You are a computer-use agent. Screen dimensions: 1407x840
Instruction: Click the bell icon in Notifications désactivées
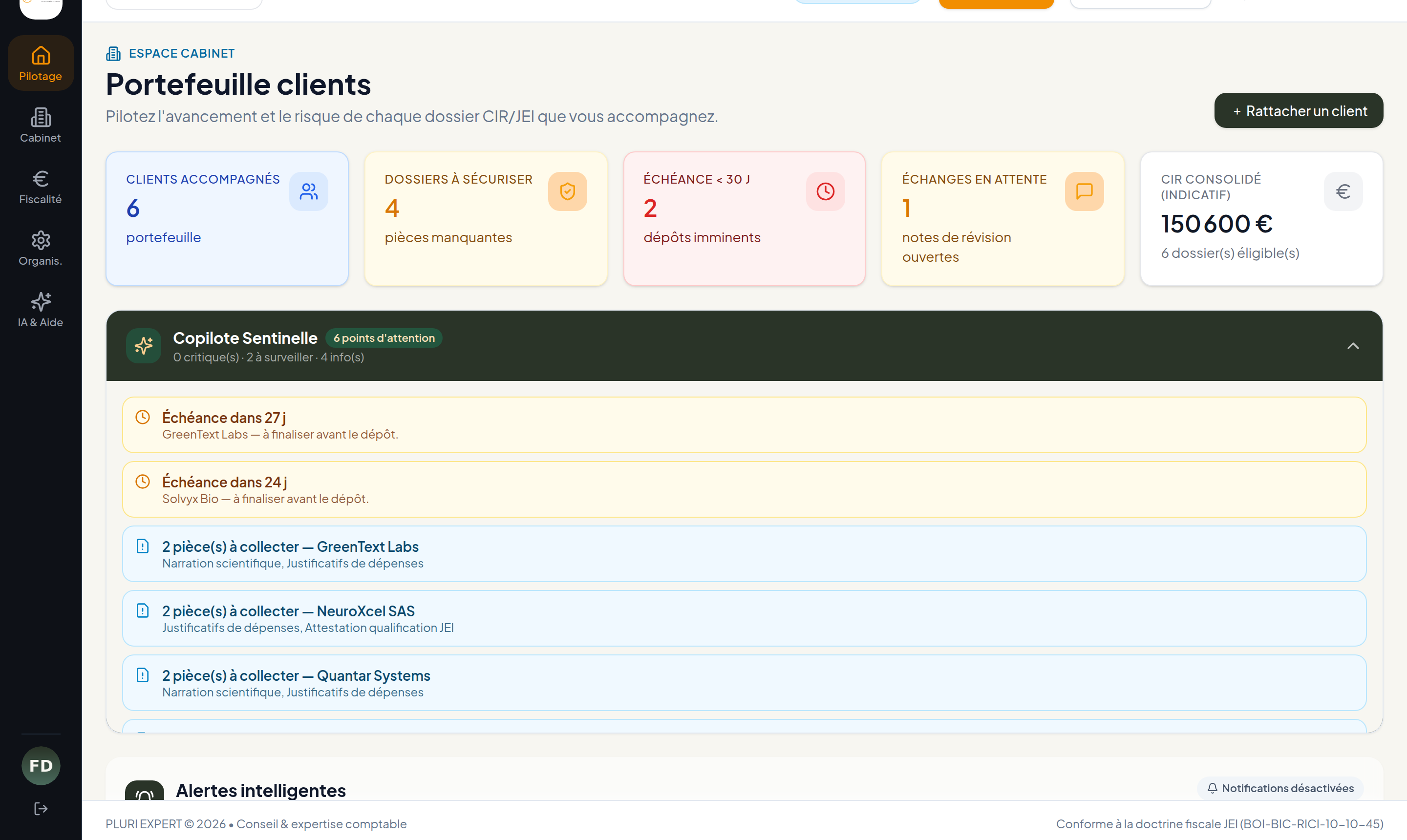tap(1212, 788)
